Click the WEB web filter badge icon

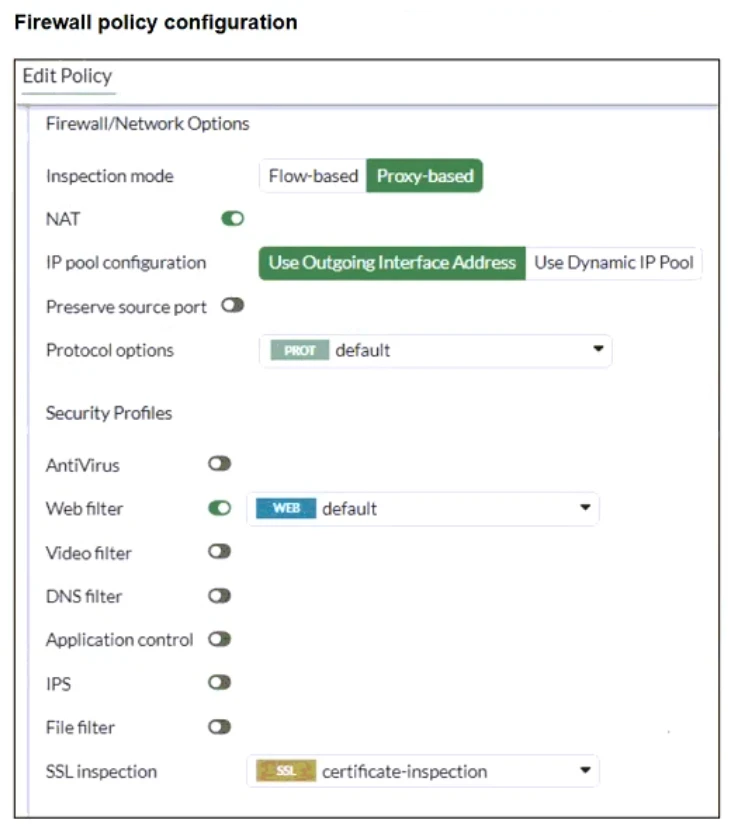286,509
